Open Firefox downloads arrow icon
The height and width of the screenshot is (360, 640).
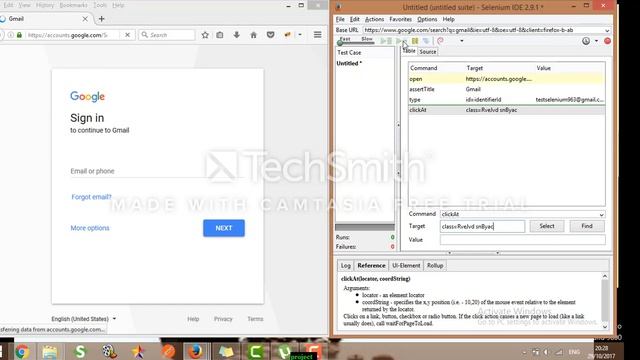[236, 35]
